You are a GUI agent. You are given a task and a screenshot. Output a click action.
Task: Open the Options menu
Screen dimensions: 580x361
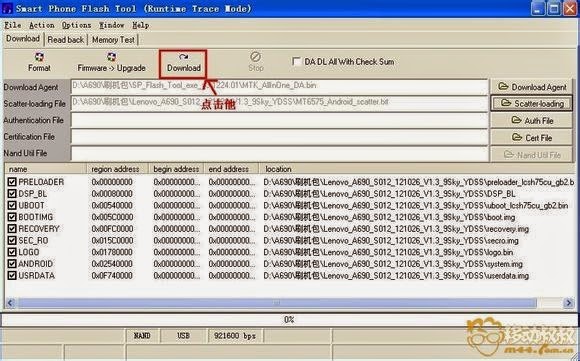pyautogui.click(x=76, y=25)
